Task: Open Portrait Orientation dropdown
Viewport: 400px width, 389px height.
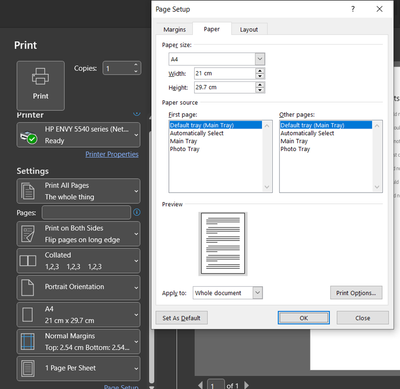Action: click(78, 287)
